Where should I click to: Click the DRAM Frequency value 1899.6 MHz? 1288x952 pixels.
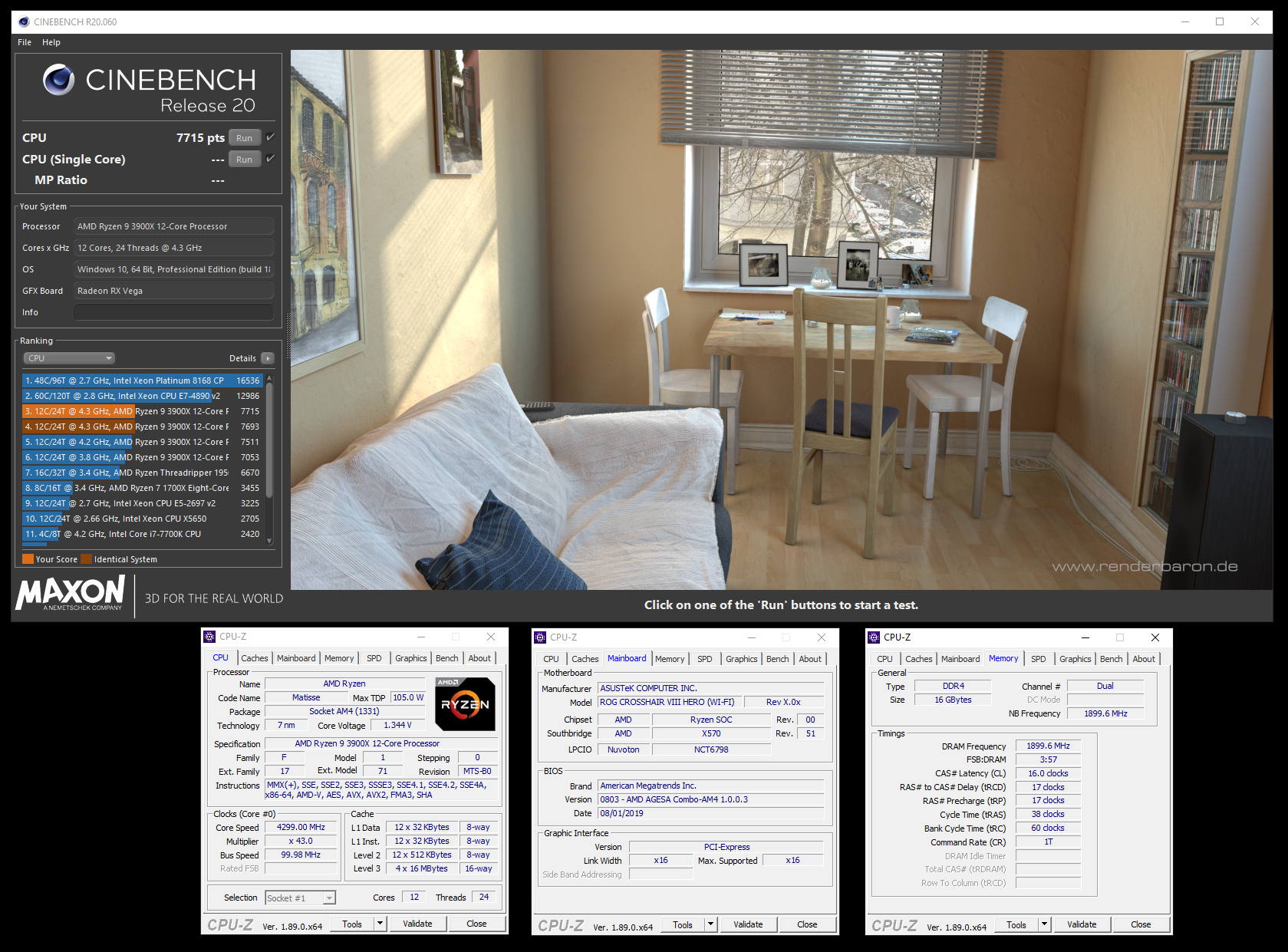[x=1048, y=746]
